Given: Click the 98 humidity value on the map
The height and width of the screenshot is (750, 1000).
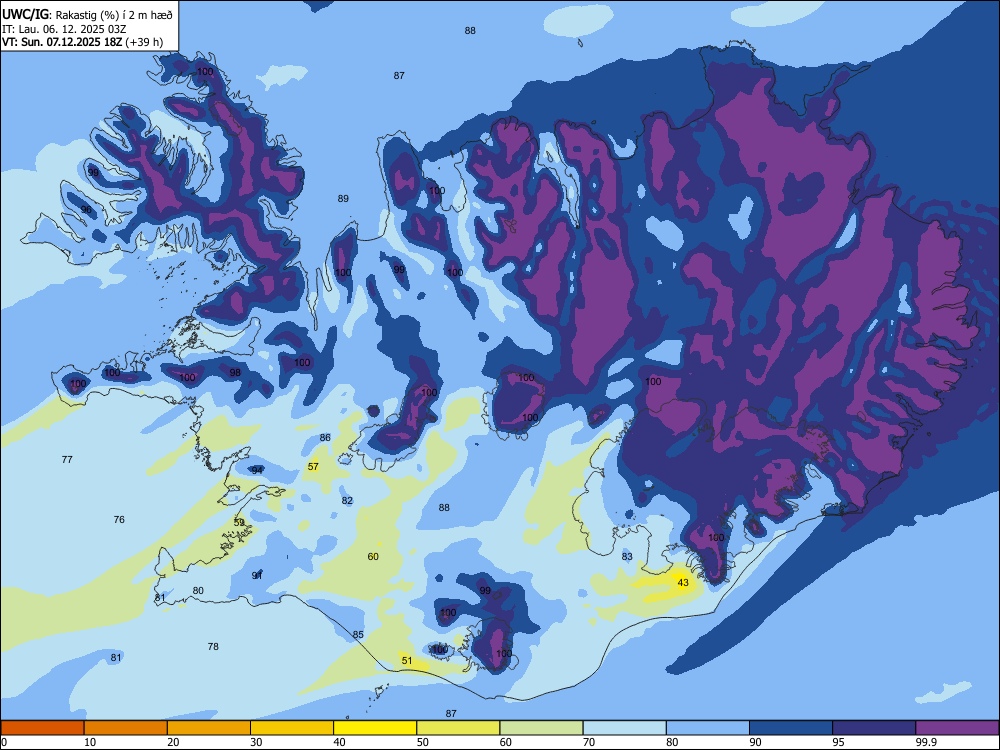Looking at the screenshot, I should click(235, 373).
